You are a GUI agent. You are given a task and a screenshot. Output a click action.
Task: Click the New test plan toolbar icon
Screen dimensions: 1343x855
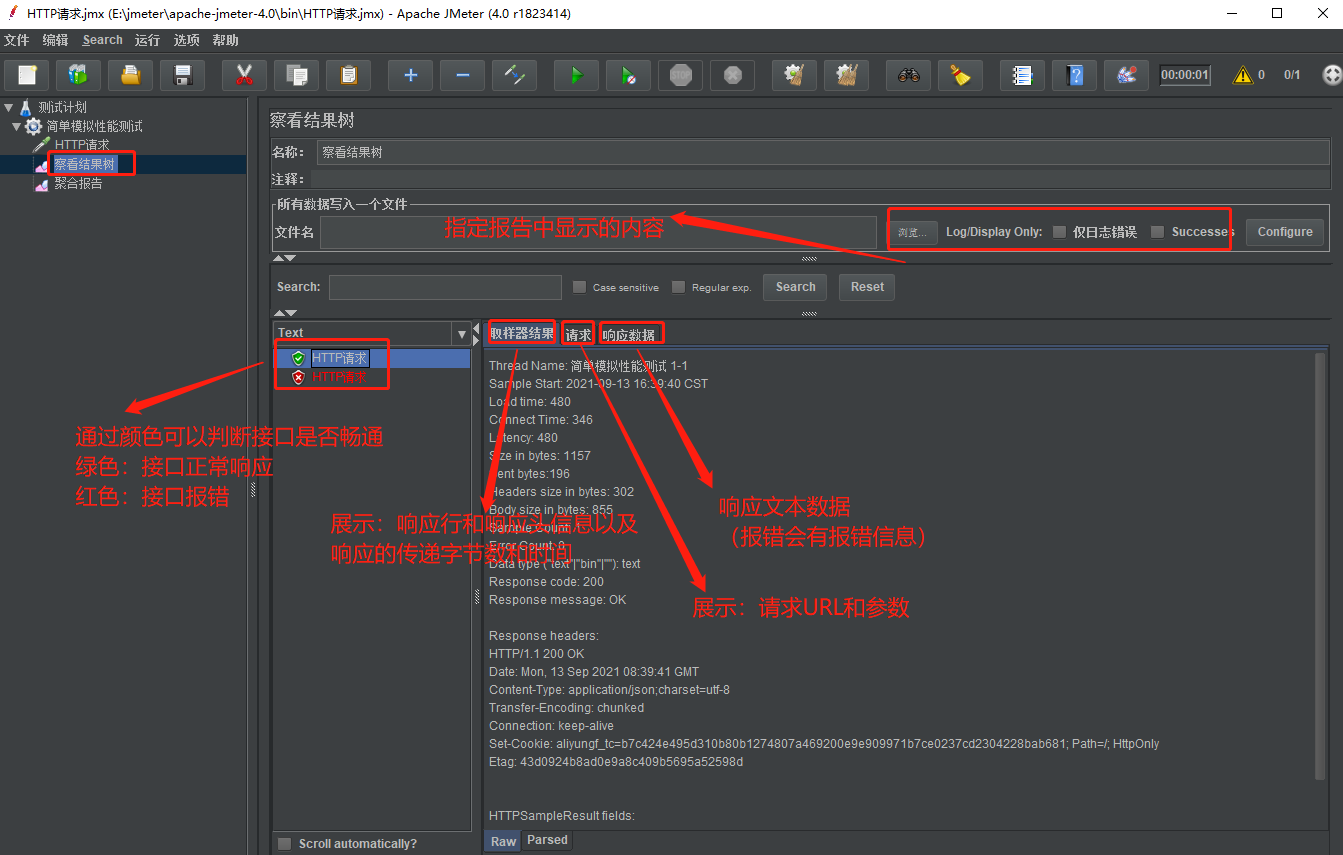pos(27,75)
